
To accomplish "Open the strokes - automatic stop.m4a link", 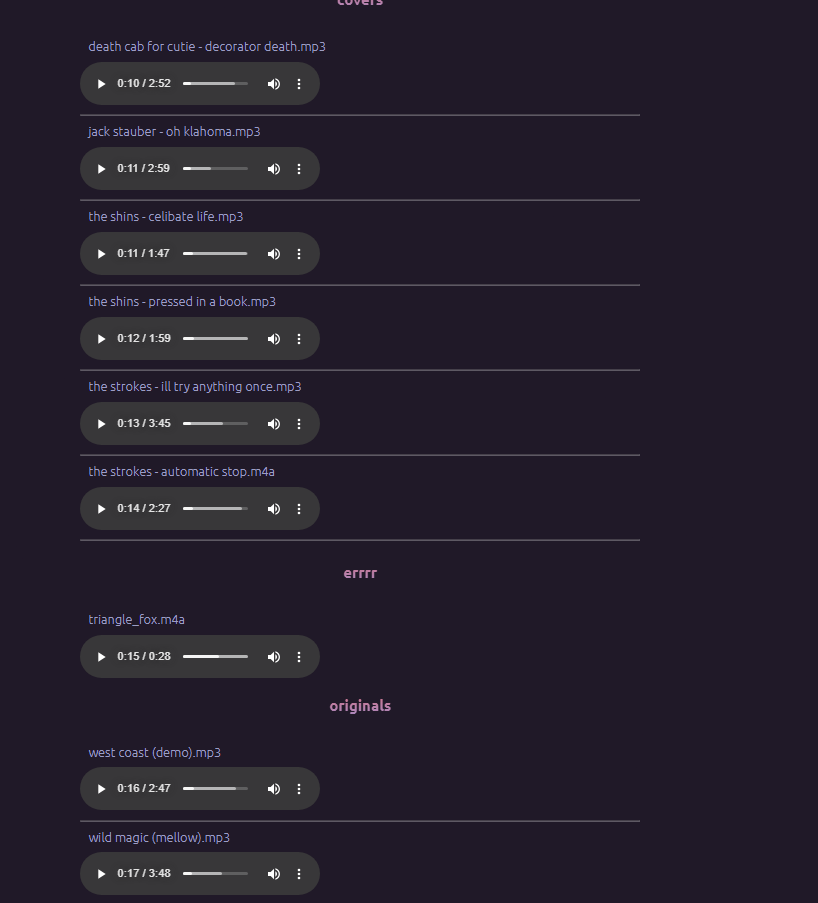I will (x=181, y=472).
